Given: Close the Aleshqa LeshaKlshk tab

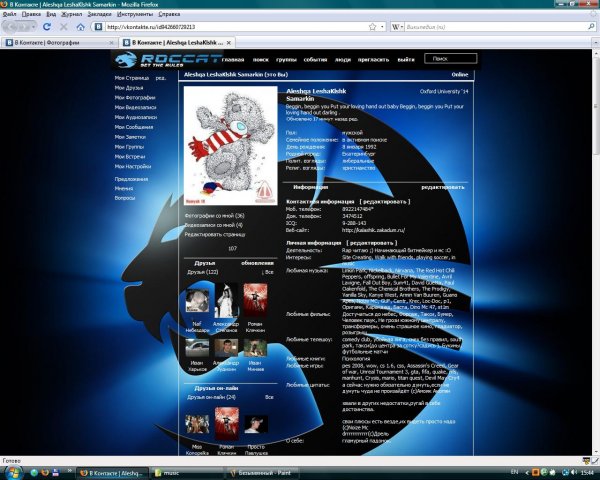Looking at the screenshot, I should (228, 43).
